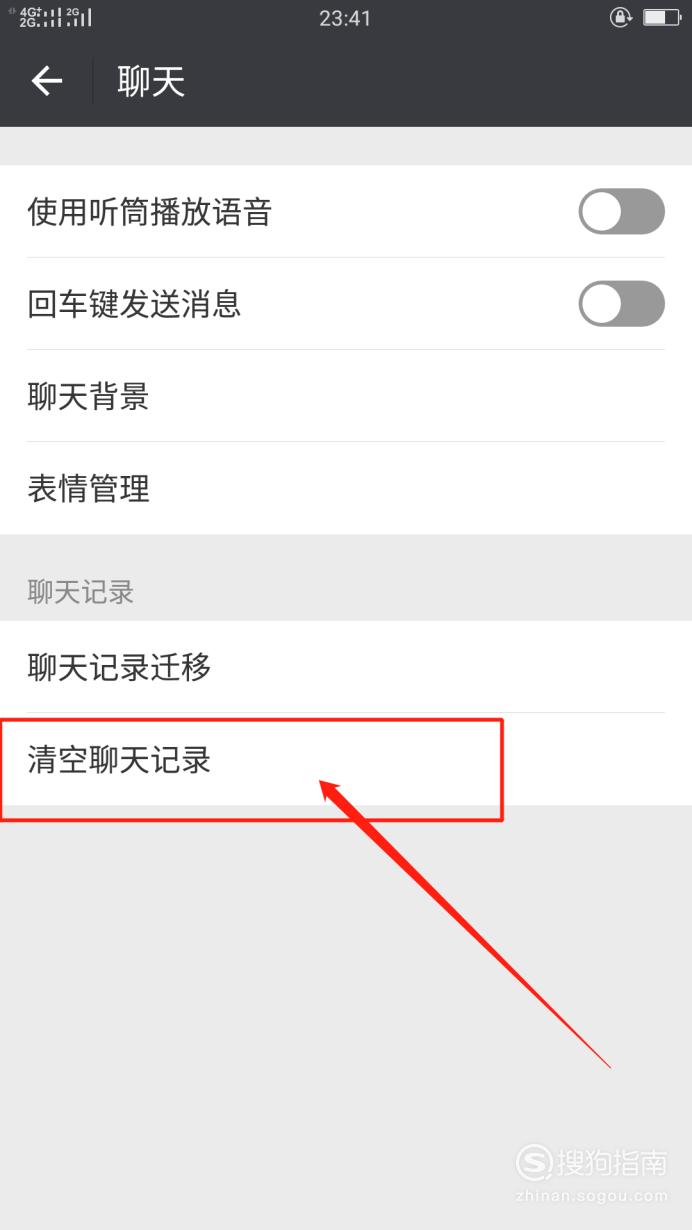Toggle the 回车键发送消息 switch
Image resolution: width=692 pixels, height=1230 pixels.
[x=622, y=303]
